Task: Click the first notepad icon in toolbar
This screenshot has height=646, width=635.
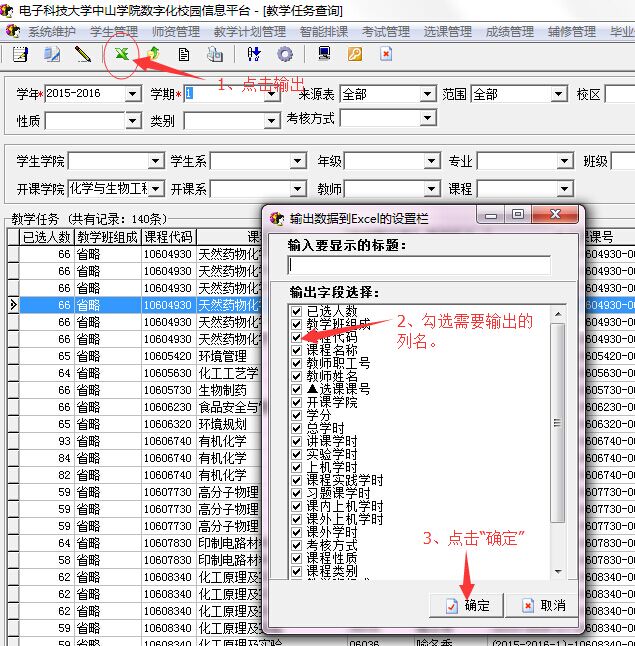Action: point(20,54)
